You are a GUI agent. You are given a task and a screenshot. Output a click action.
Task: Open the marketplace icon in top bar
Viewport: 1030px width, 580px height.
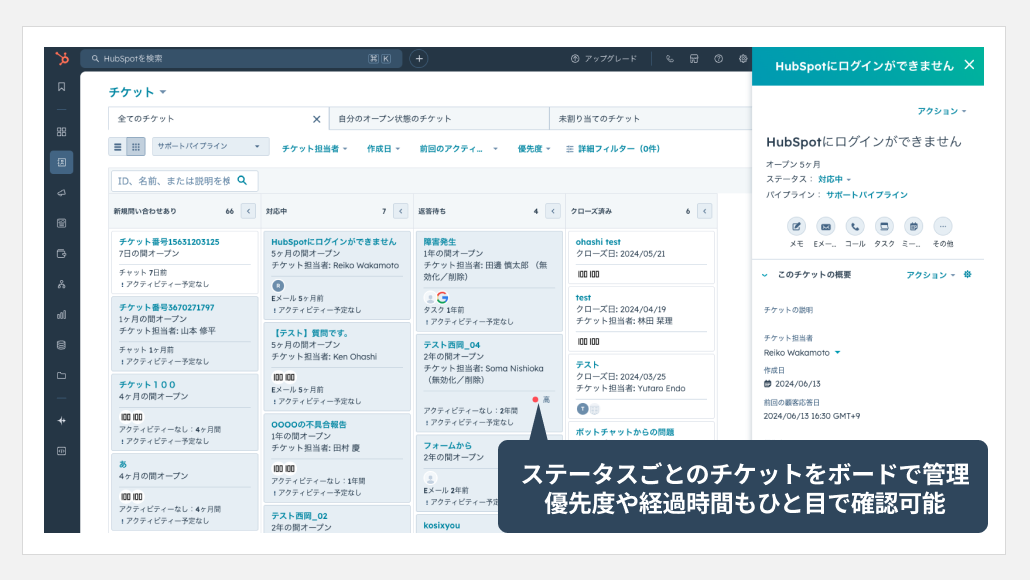point(694,58)
